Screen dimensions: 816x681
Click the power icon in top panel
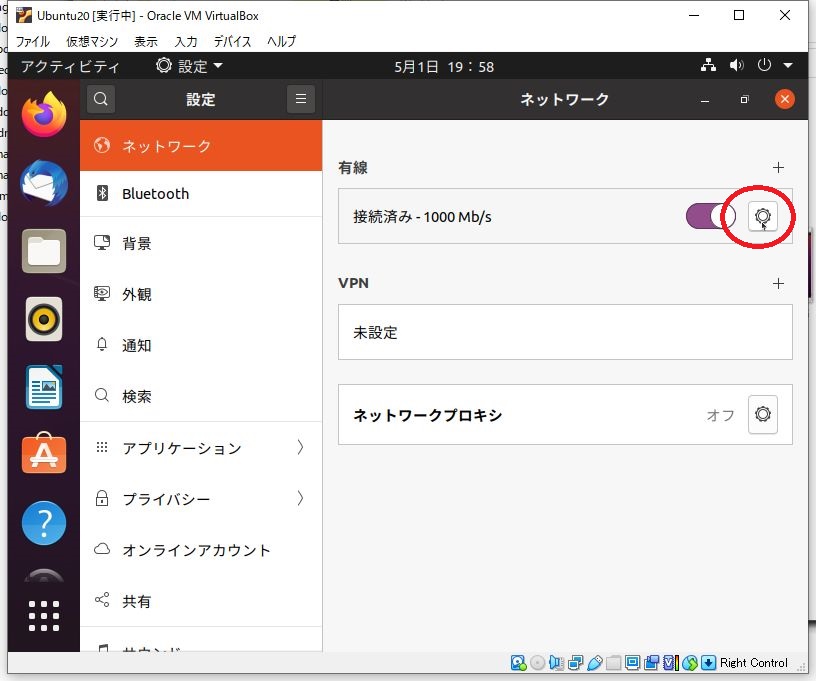pyautogui.click(x=764, y=66)
